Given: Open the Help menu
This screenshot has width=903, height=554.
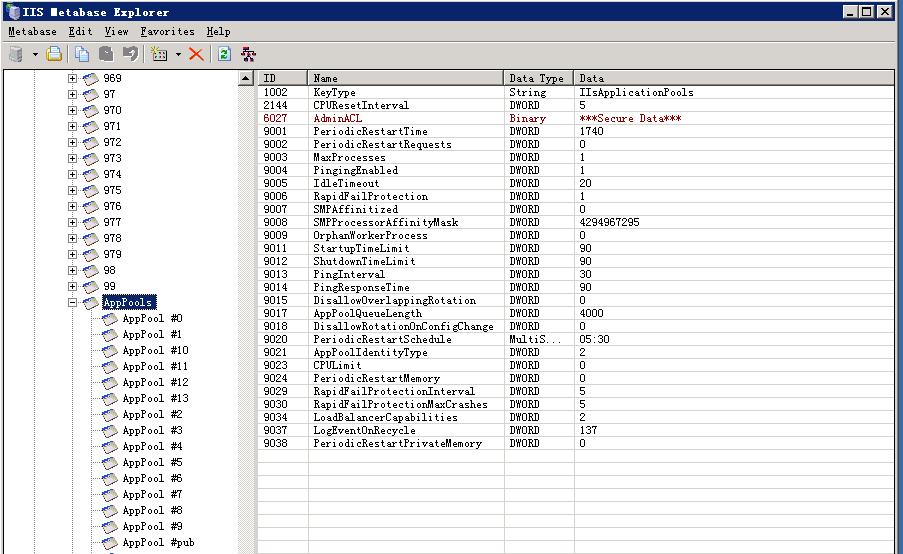Looking at the screenshot, I should 218,32.
